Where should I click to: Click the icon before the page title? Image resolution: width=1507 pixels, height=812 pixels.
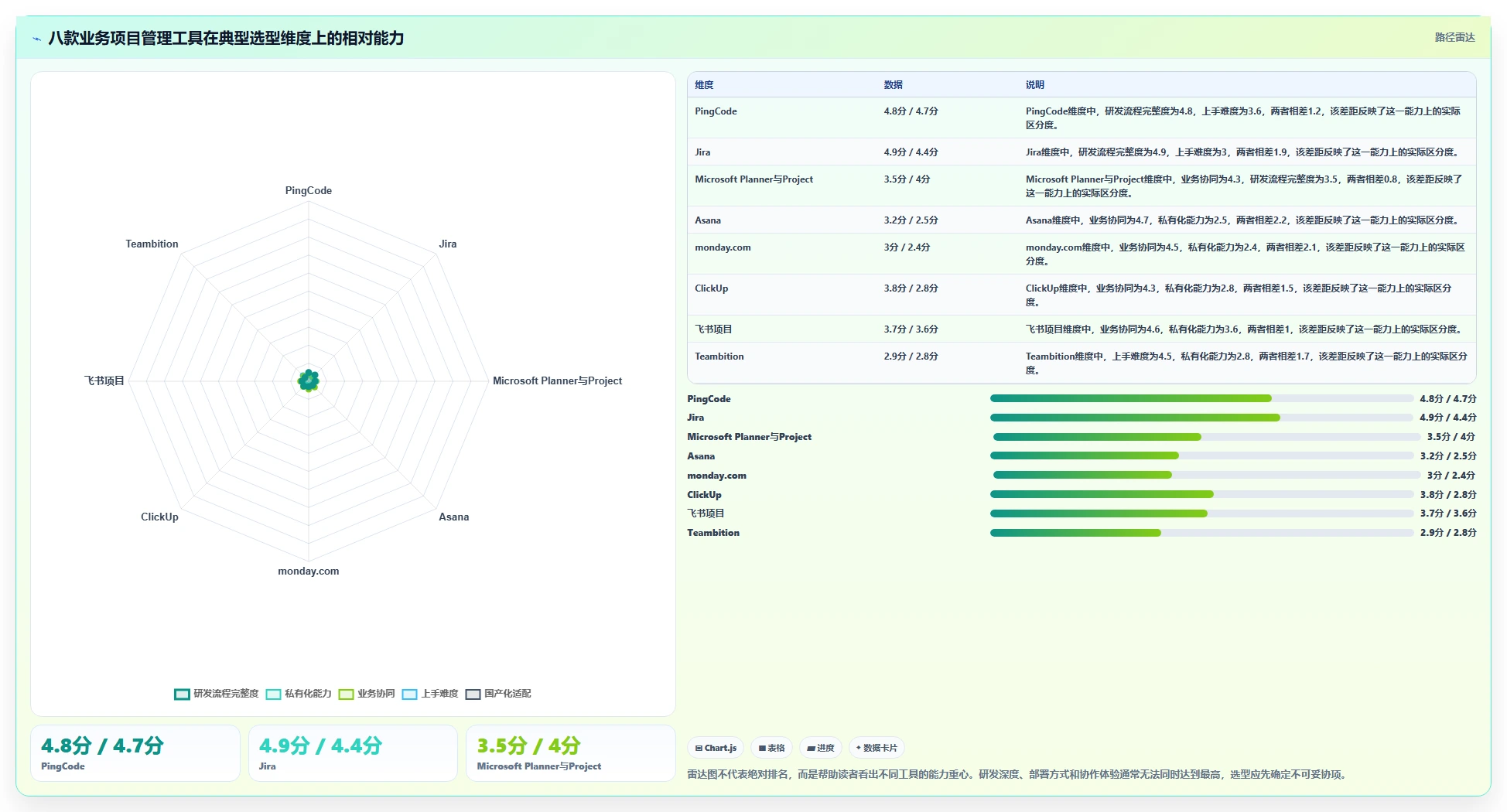coord(36,39)
